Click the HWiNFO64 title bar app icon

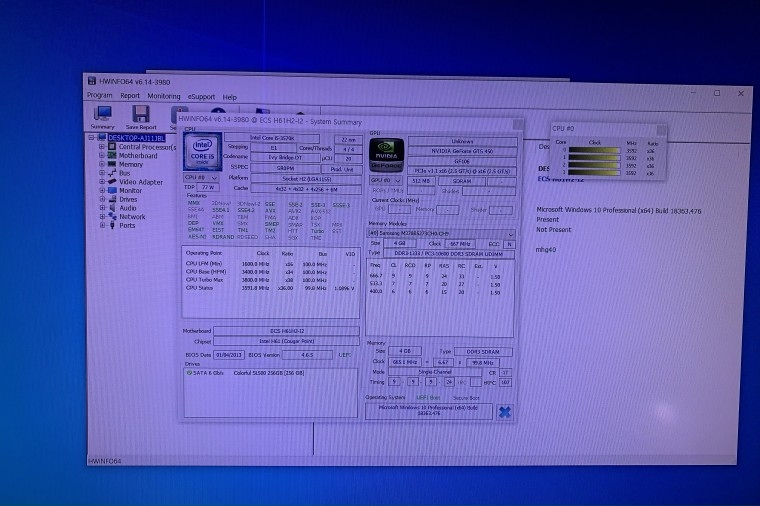coord(92,81)
